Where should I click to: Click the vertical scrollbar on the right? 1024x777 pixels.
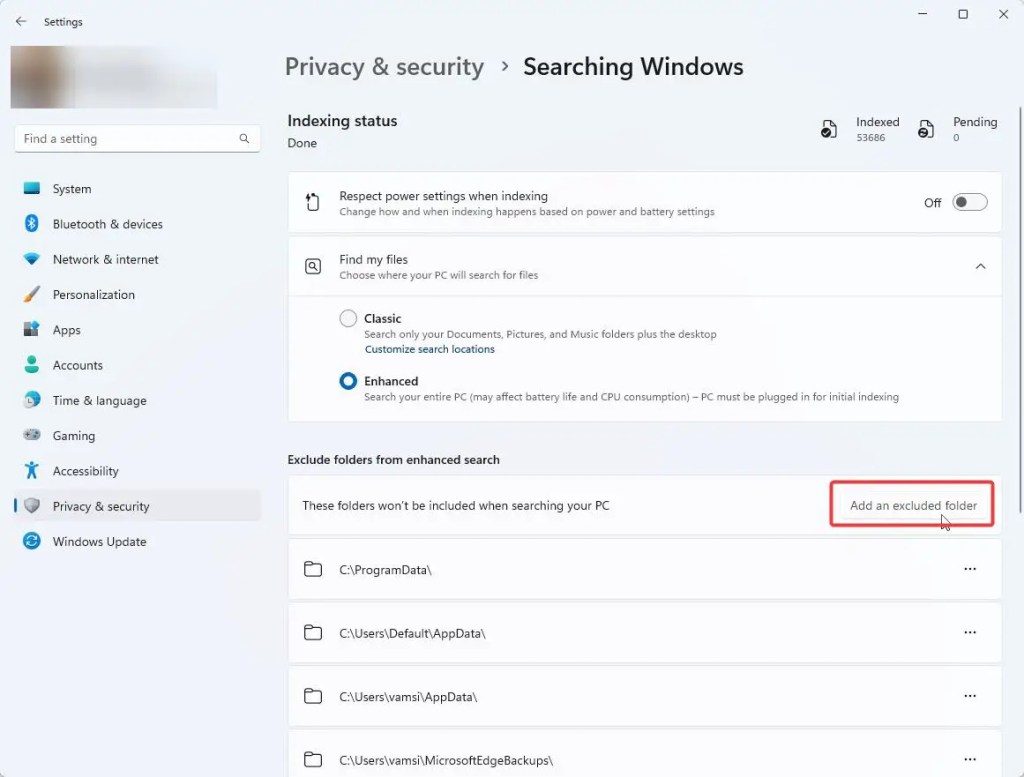click(1019, 310)
